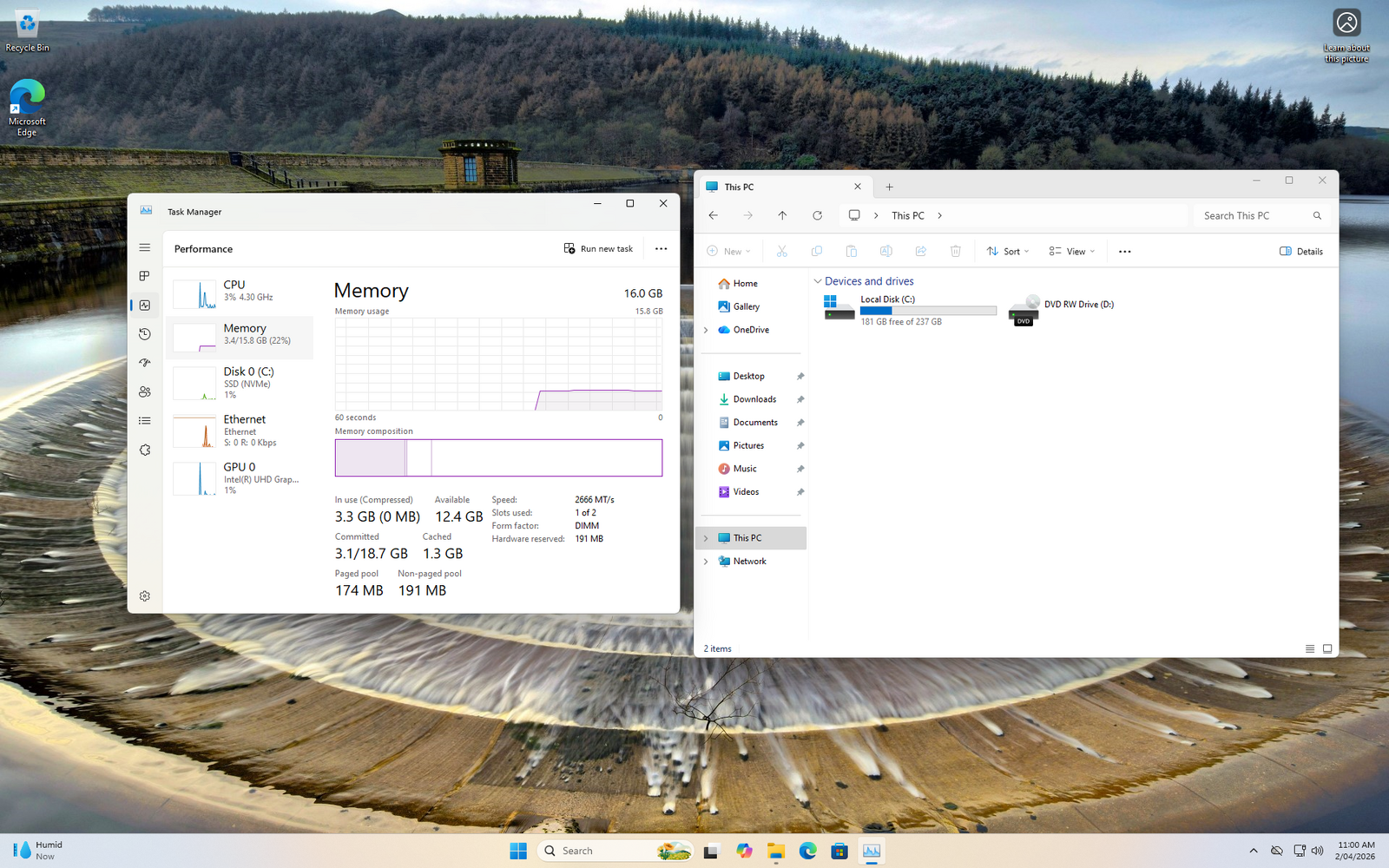Toggle Task Manager navigation hamburger menu

pyautogui.click(x=145, y=247)
